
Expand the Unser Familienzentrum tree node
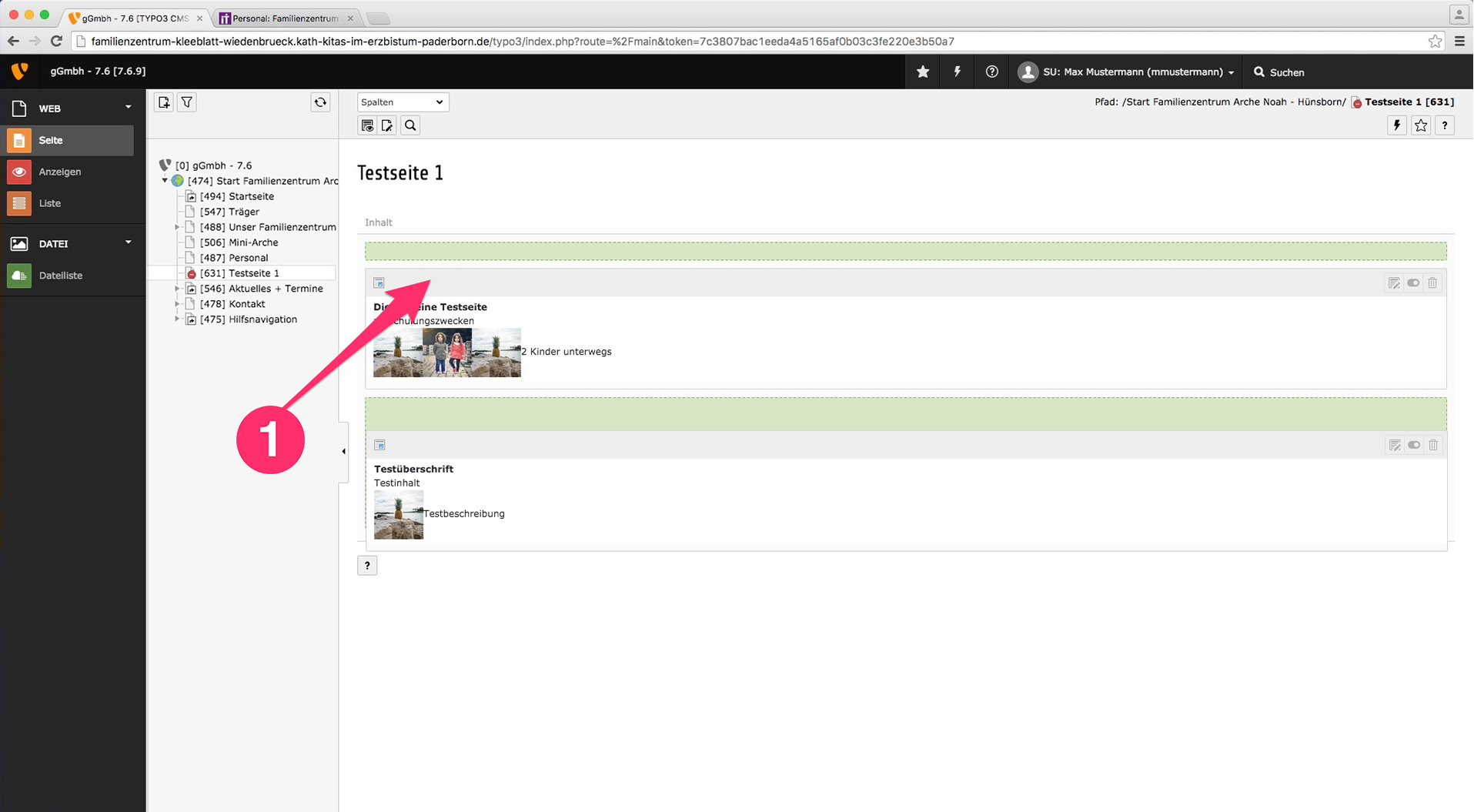pos(177,227)
